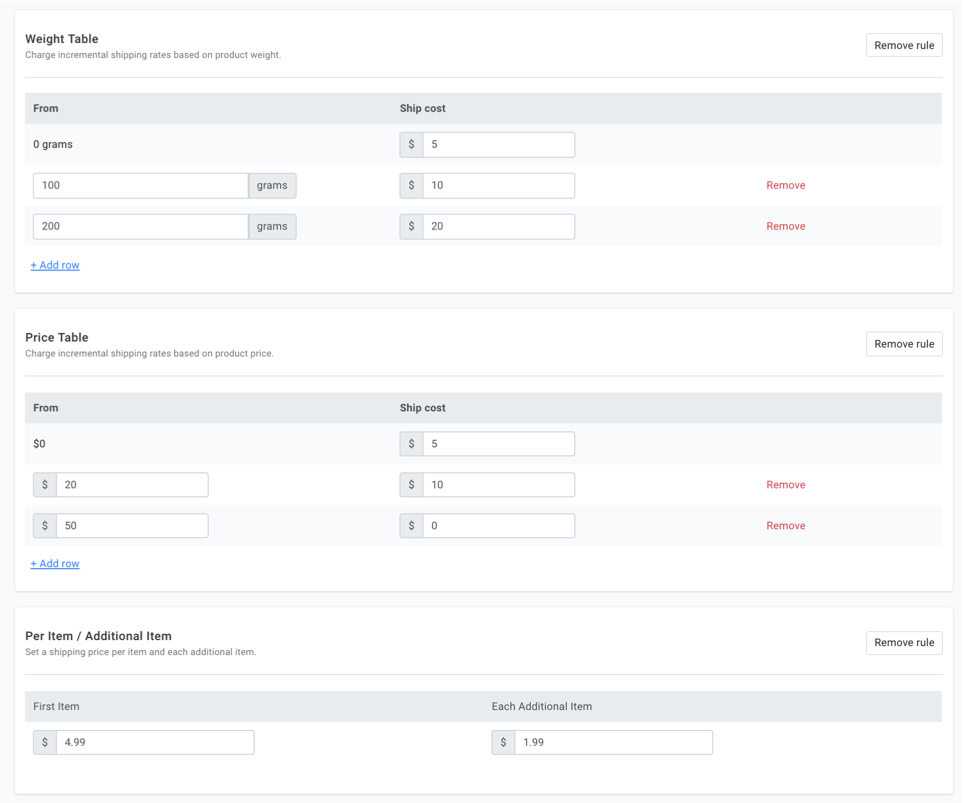963x803 pixels.
Task: Click the 100 grams weight input
Action: tap(141, 186)
